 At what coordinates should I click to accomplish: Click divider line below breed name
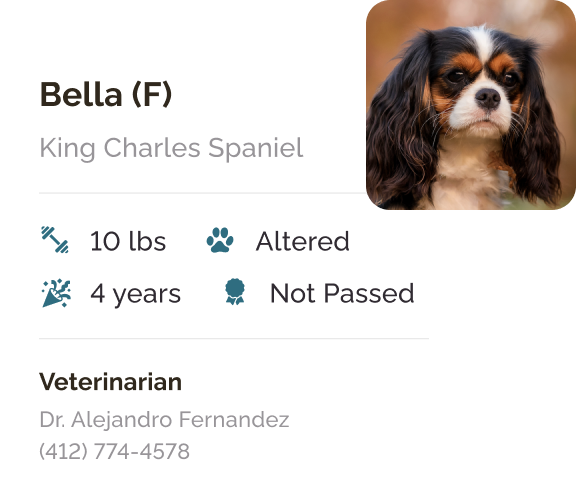202,193
